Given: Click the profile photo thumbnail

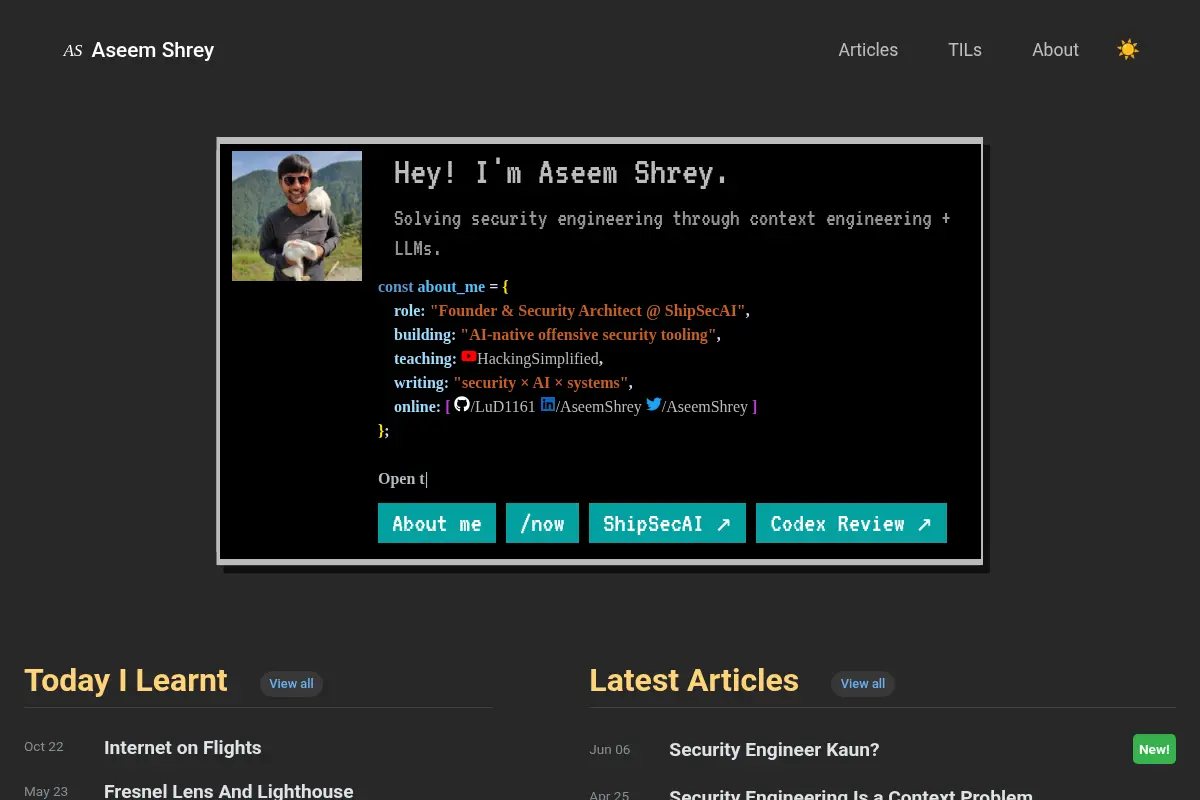Looking at the screenshot, I should click(x=297, y=216).
